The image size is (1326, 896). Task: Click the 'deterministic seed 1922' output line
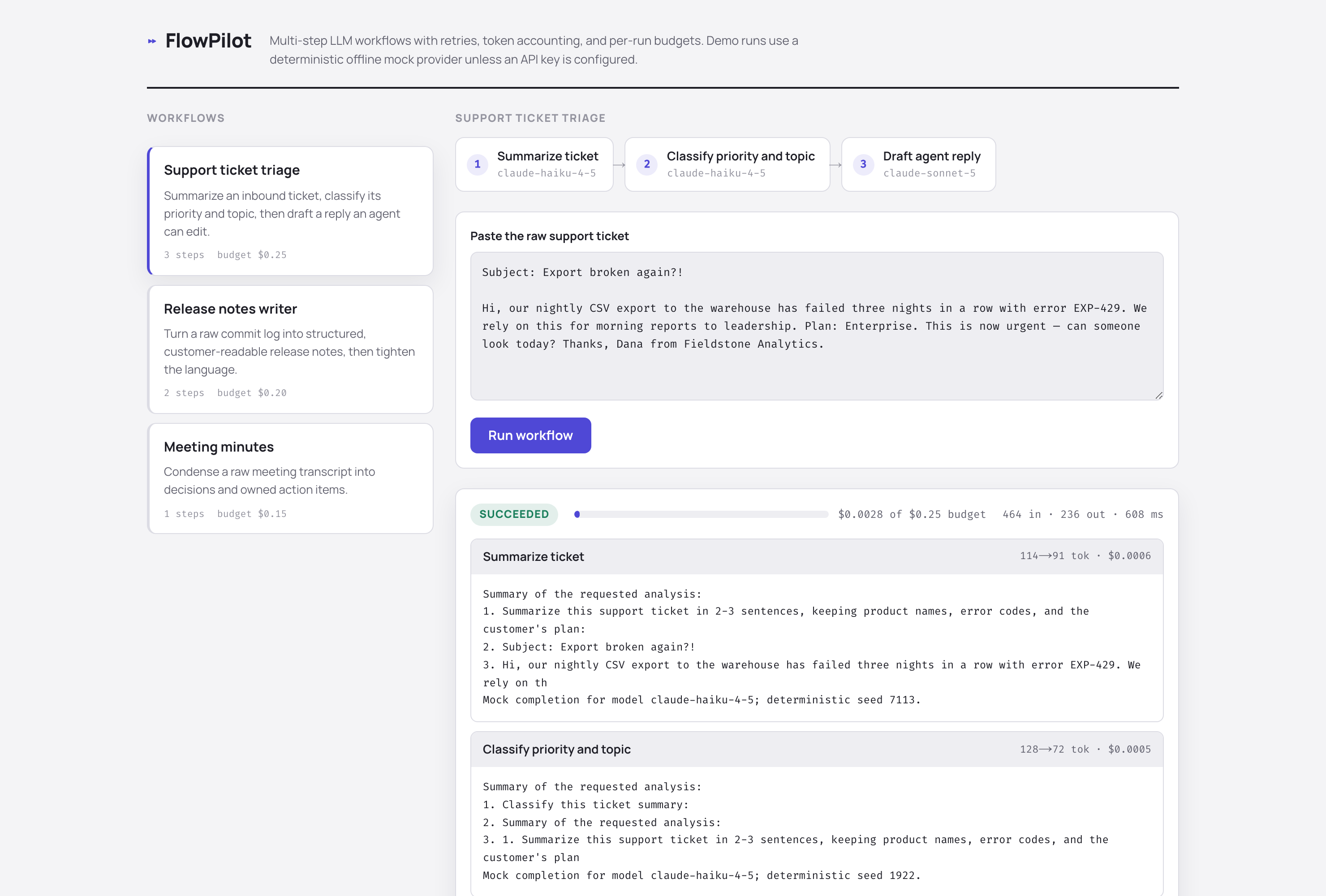(x=701, y=875)
